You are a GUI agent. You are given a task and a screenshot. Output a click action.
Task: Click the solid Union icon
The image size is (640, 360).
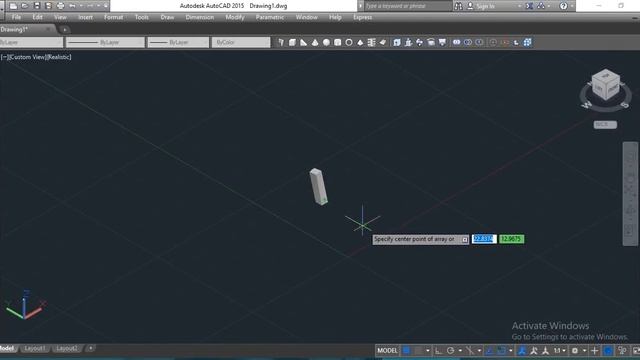tap(456, 42)
